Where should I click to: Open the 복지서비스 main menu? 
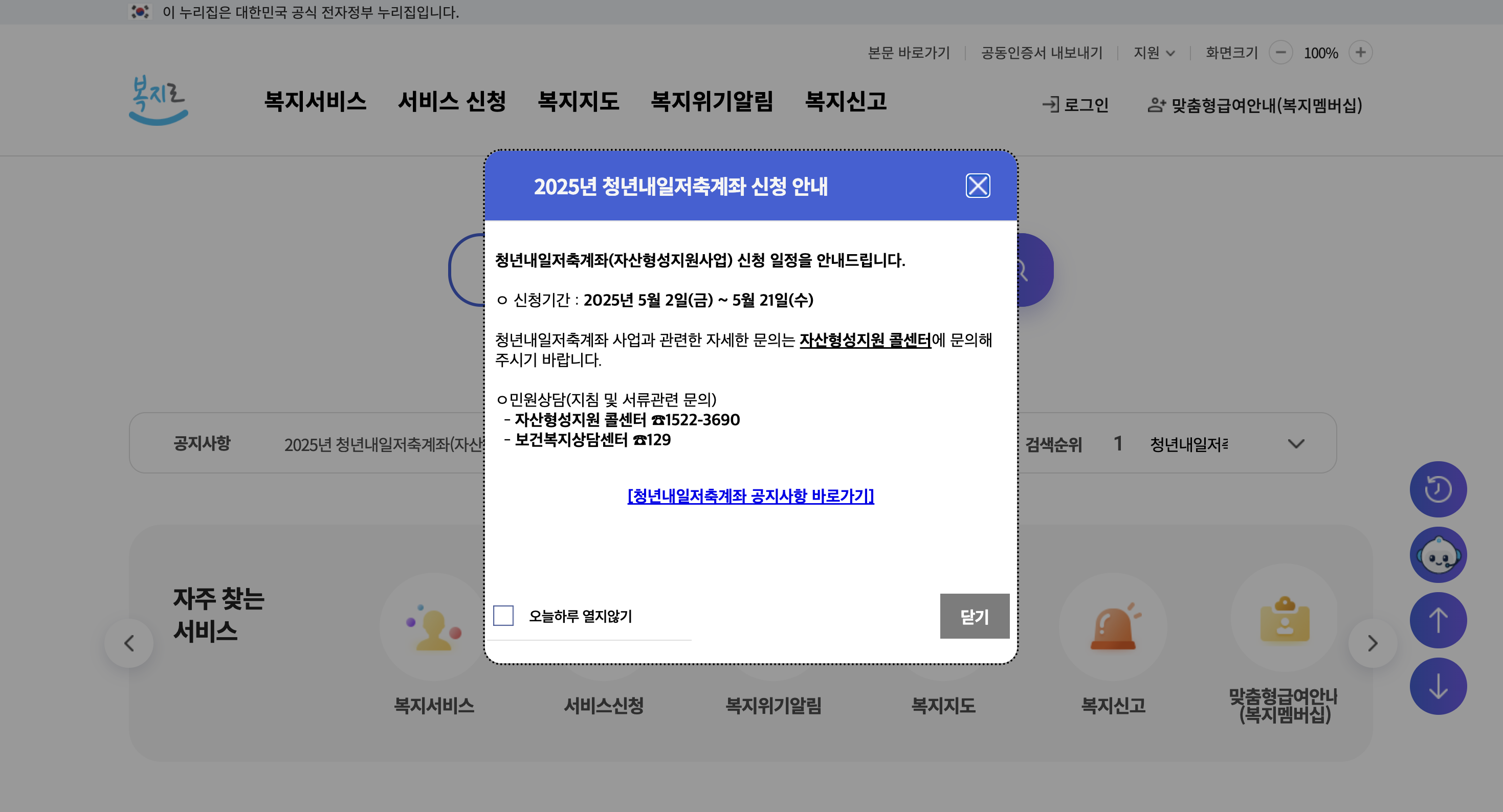click(315, 101)
